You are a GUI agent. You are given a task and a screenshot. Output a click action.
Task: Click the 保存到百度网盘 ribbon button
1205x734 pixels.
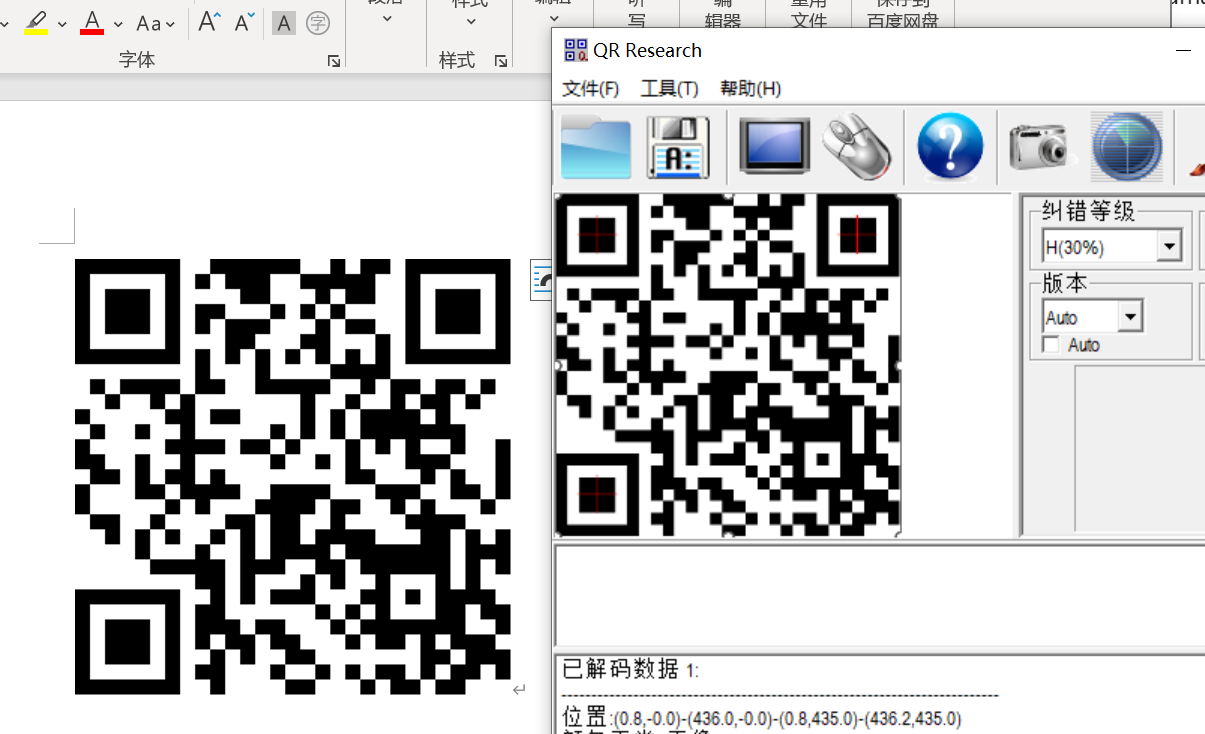(903, 14)
